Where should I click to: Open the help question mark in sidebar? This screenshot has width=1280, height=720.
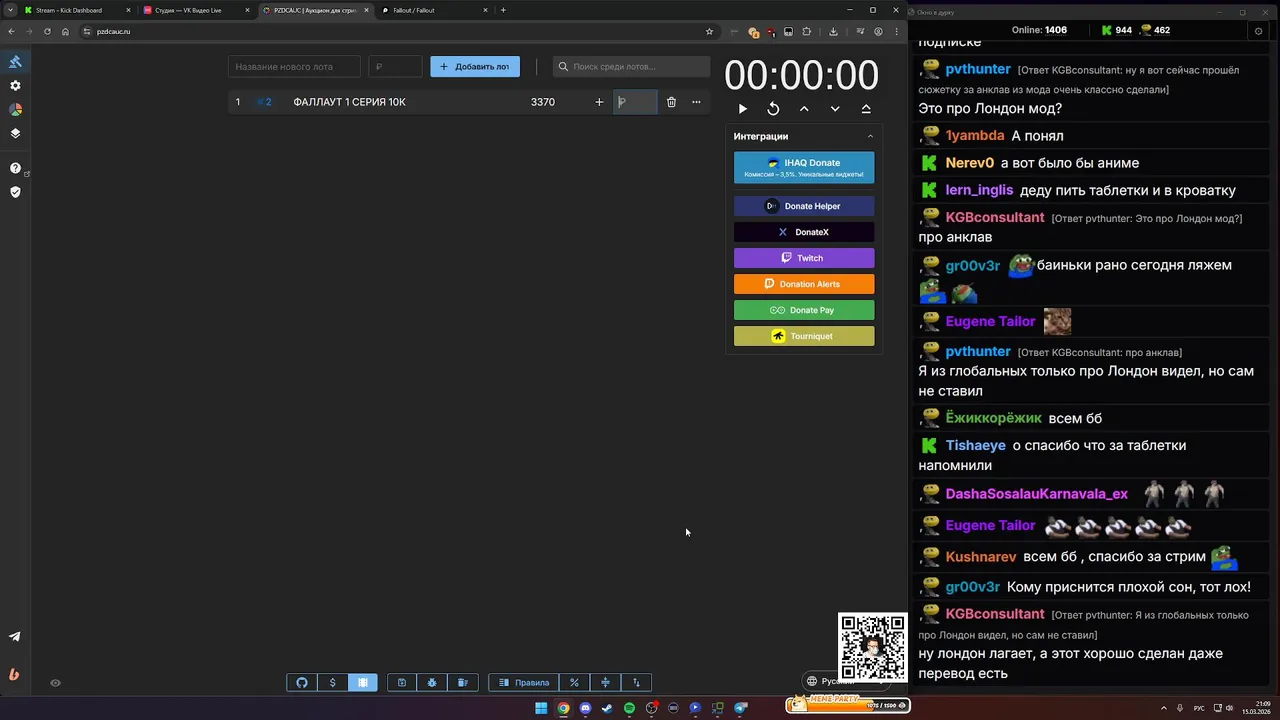click(x=15, y=168)
